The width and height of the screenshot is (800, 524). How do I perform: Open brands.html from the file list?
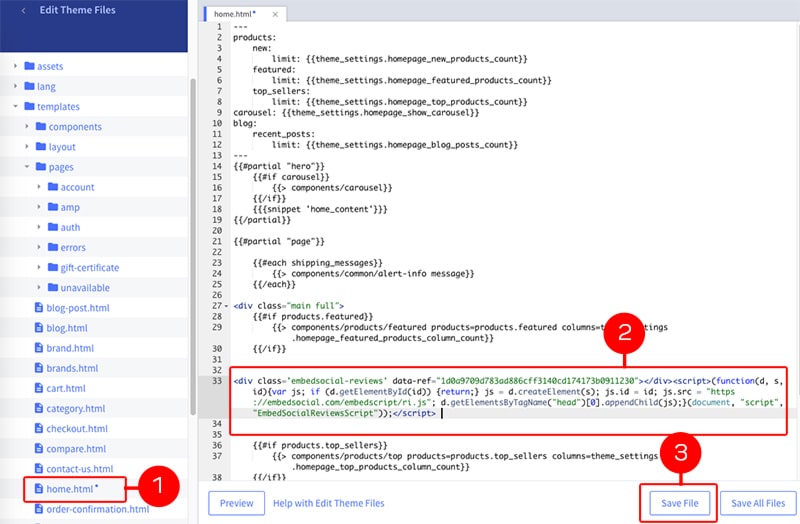point(70,368)
